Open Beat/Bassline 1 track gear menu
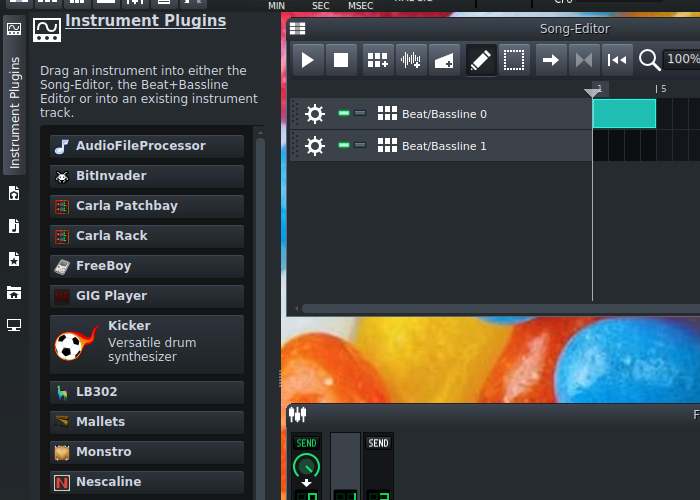This screenshot has width=700, height=500. pyautogui.click(x=315, y=146)
